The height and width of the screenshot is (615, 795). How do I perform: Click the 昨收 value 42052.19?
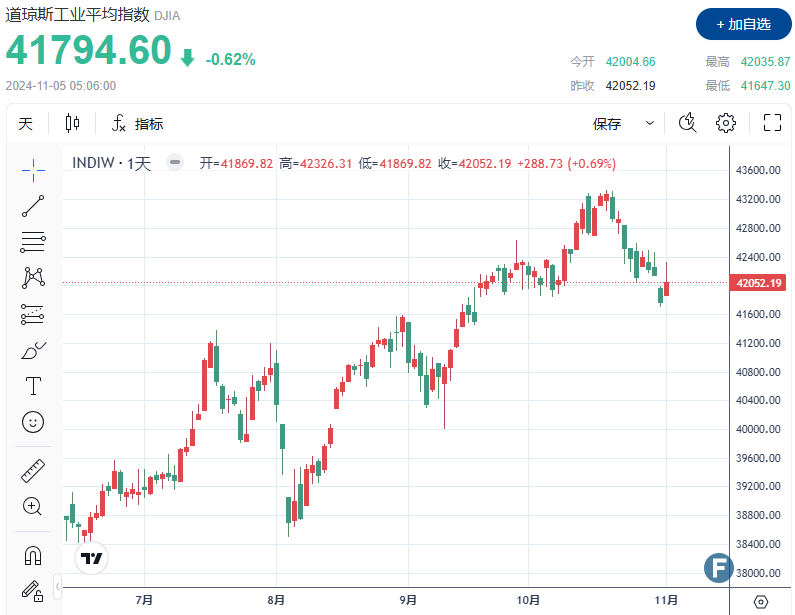coord(630,86)
